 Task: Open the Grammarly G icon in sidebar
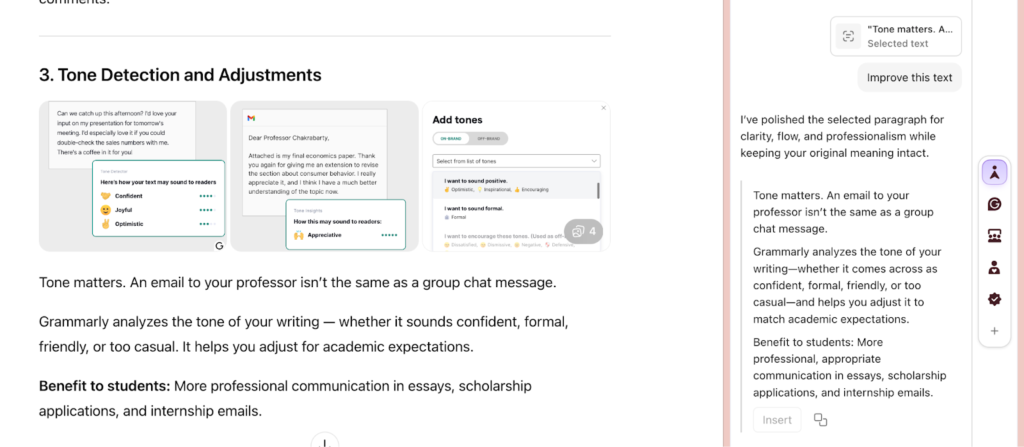[x=994, y=205]
